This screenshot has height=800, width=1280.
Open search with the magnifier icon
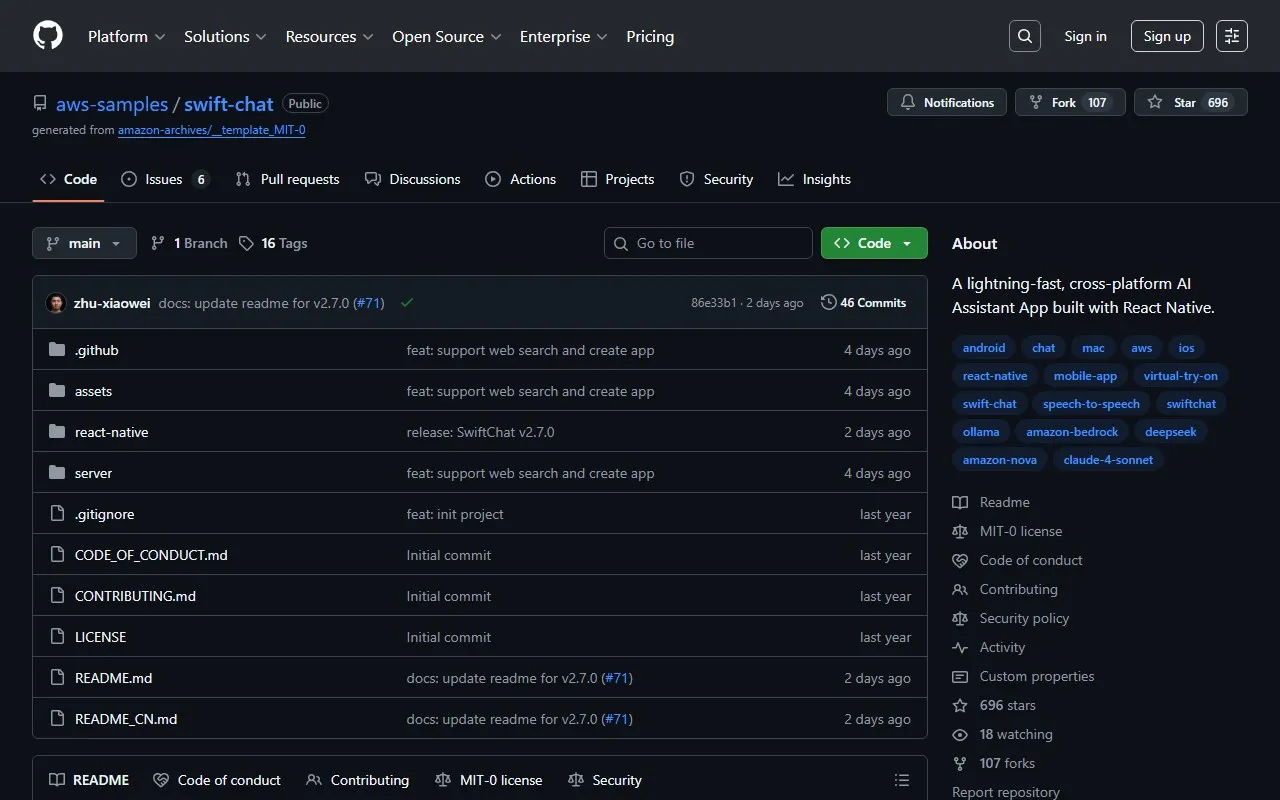(1025, 36)
